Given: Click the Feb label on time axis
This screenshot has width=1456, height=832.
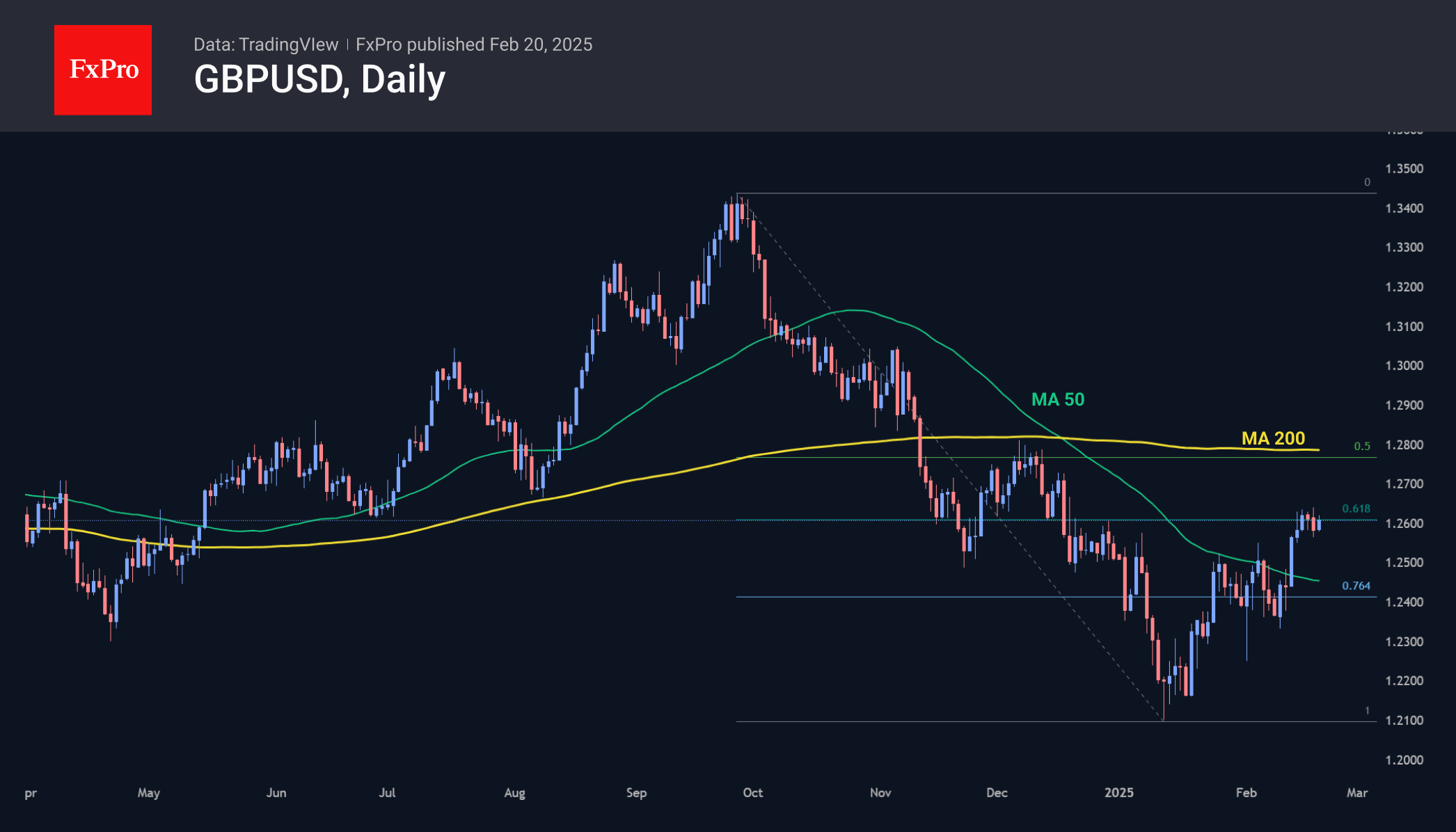Looking at the screenshot, I should click(x=1246, y=792).
